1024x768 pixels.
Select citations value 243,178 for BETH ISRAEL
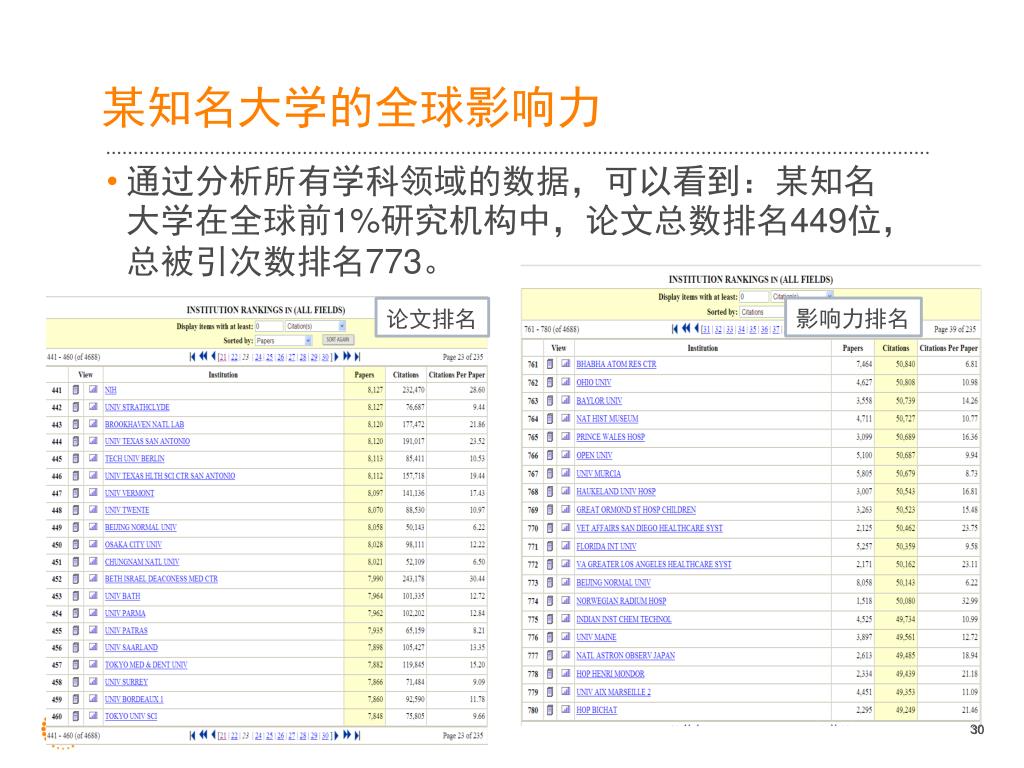pyautogui.click(x=413, y=579)
